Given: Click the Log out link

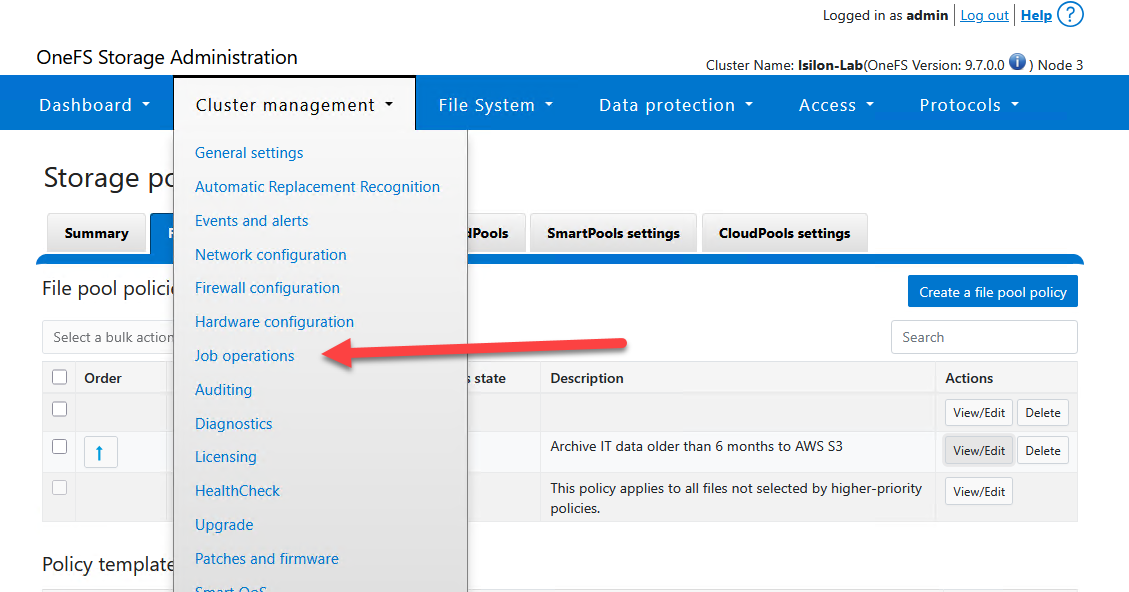Looking at the screenshot, I should tap(984, 16).
